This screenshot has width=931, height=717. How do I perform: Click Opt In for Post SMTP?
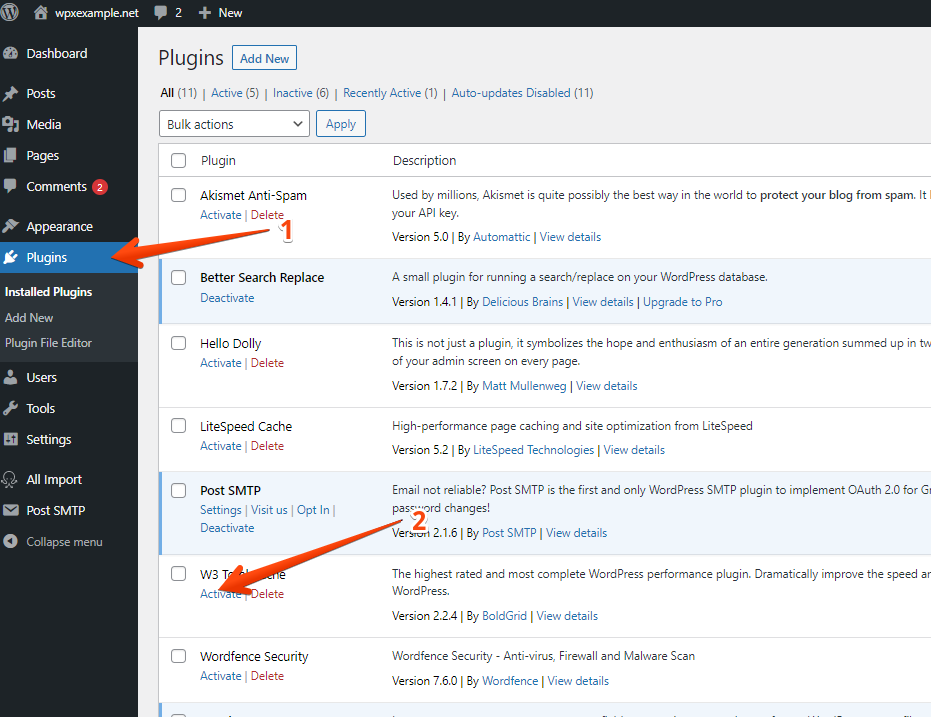[313, 510]
